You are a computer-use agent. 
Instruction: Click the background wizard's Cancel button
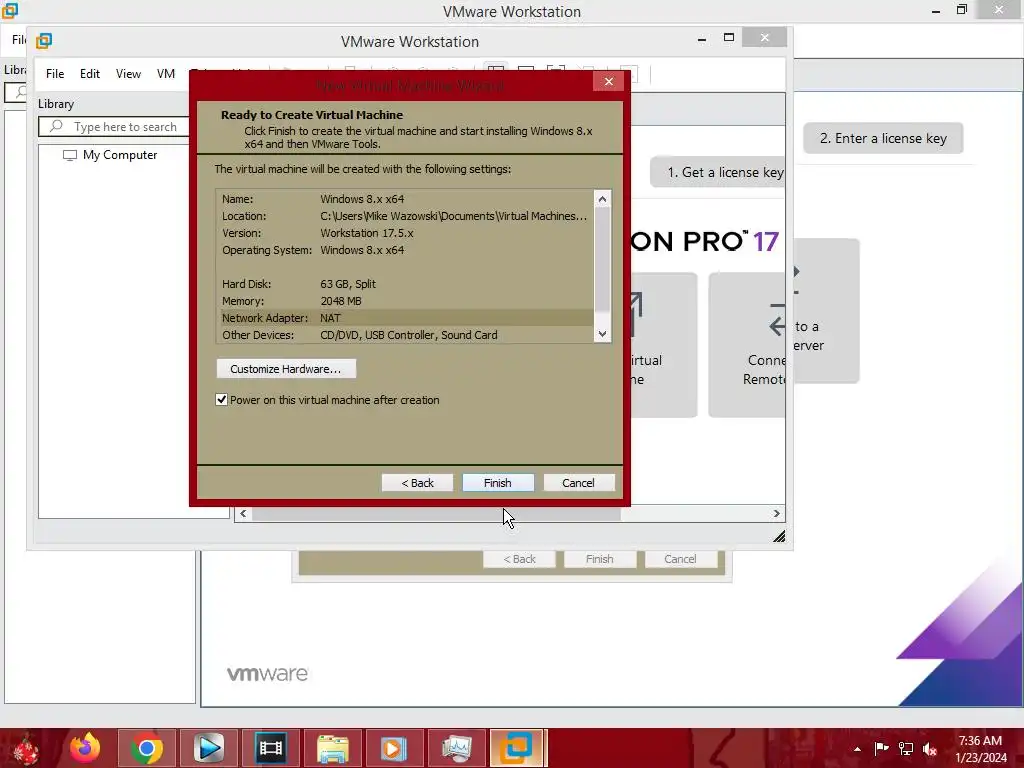click(680, 559)
